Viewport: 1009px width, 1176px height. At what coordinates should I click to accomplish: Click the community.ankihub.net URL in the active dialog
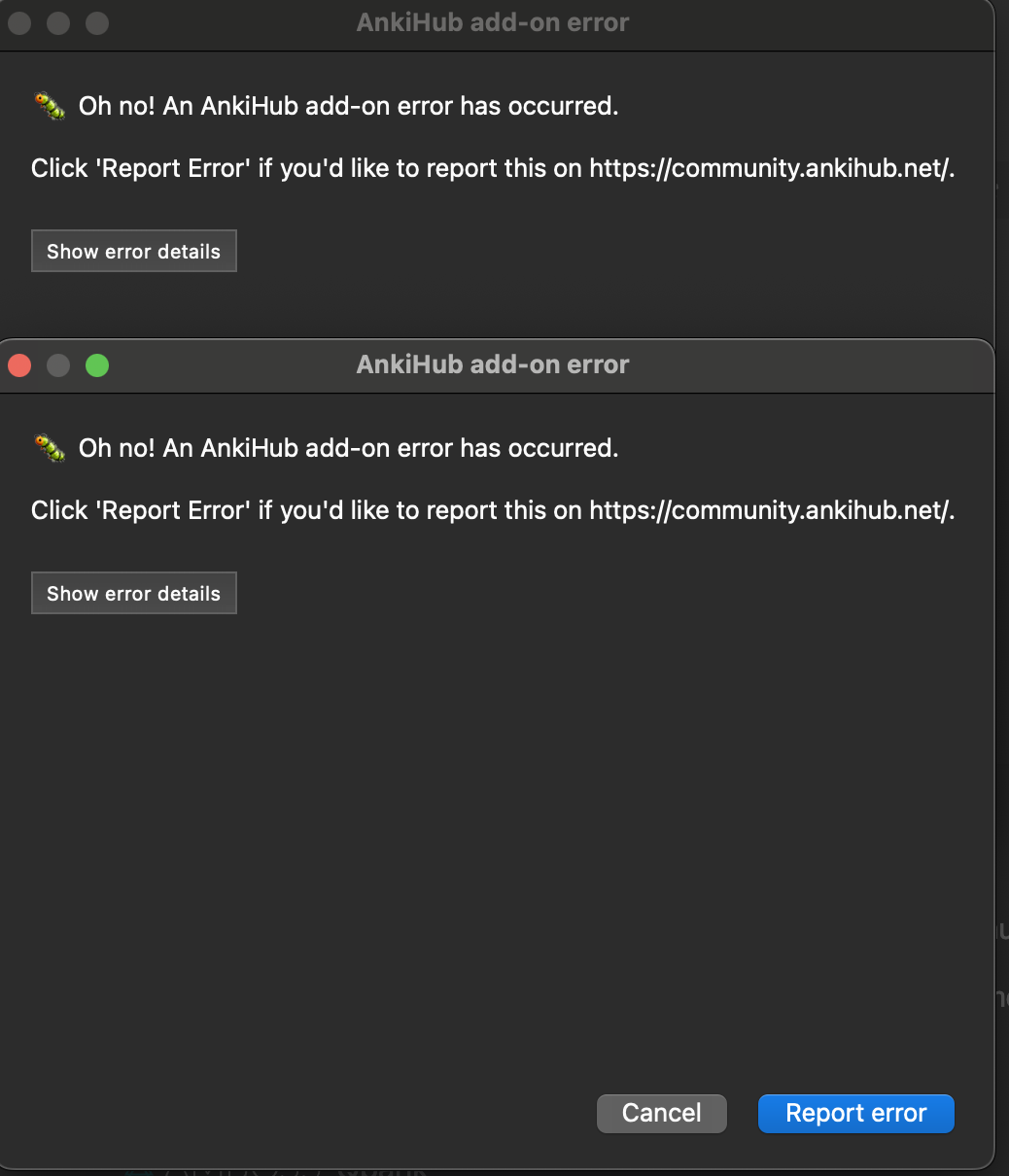pos(771,510)
